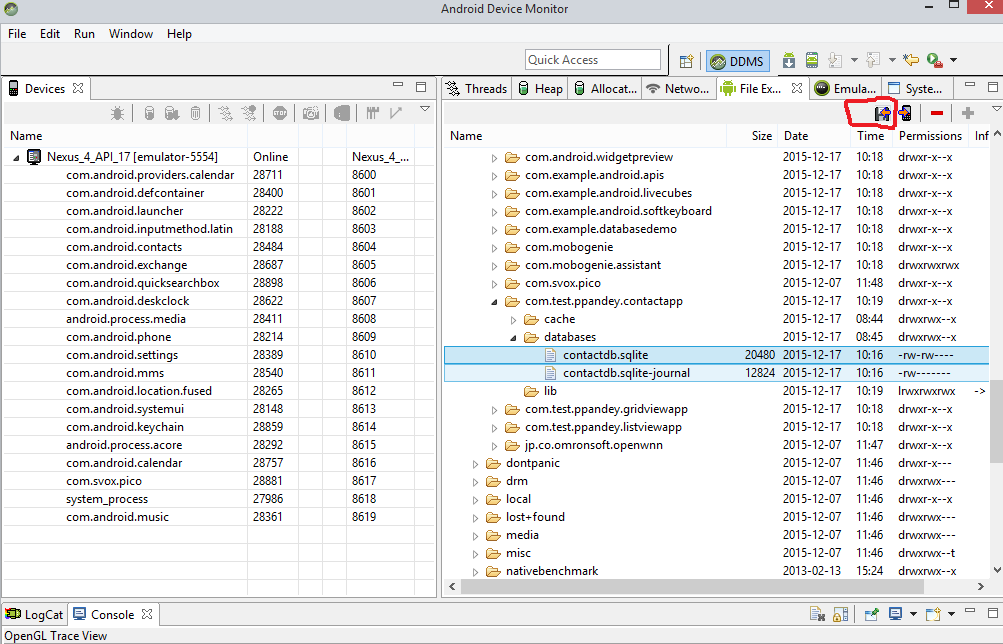
Task: Click the Quick Access search field
Action: pos(593,60)
